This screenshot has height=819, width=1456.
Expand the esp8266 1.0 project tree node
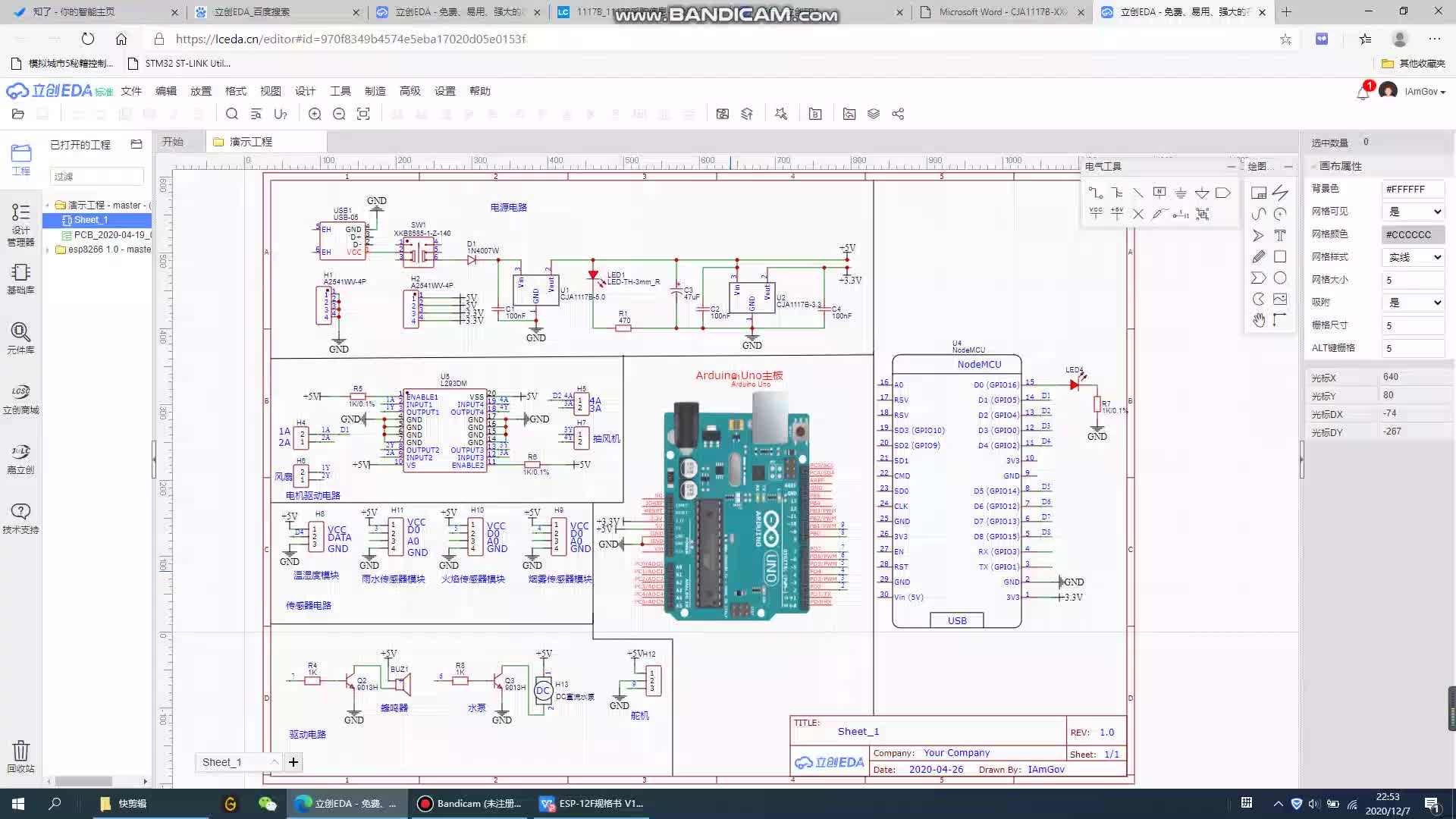(48, 249)
